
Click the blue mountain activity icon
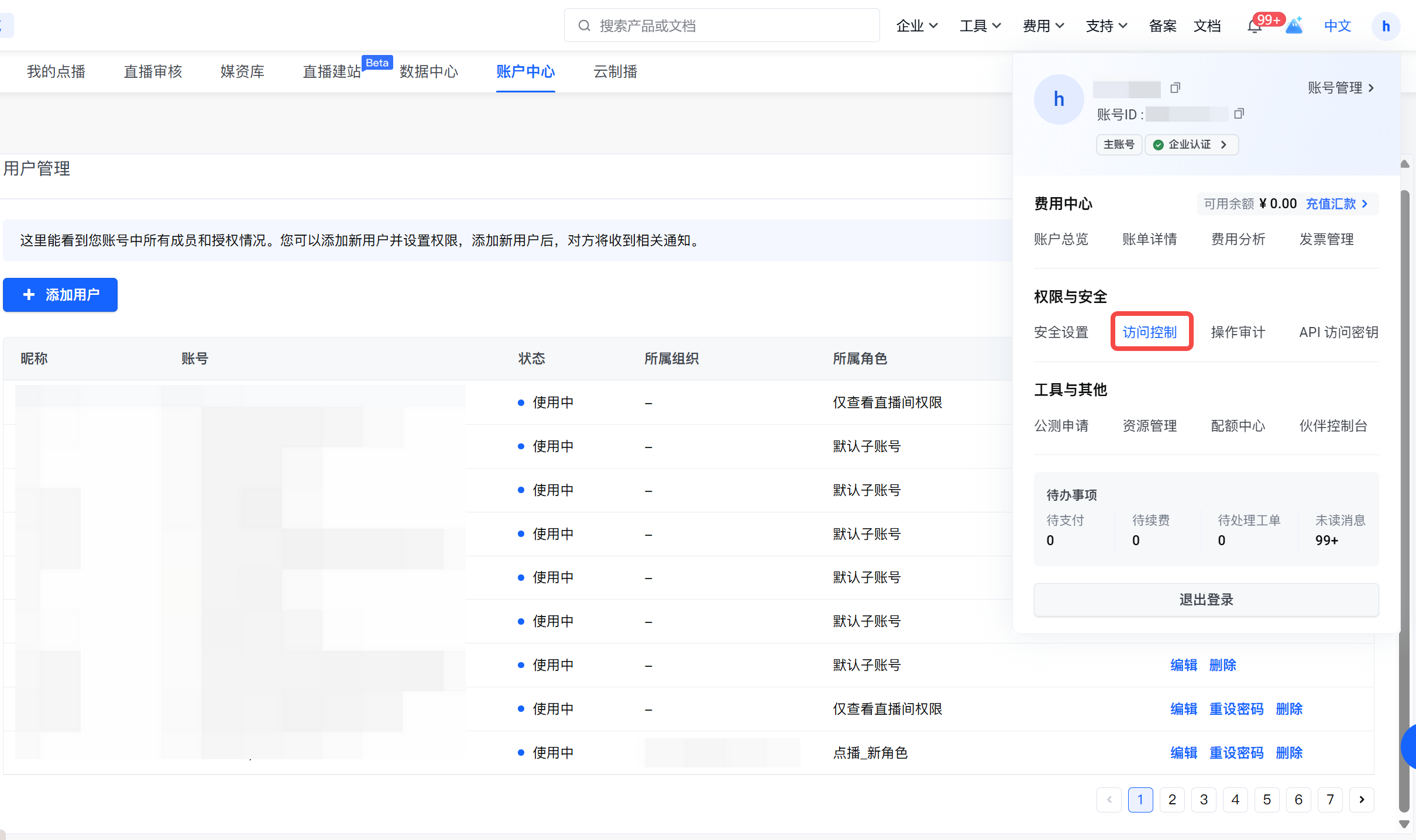pos(1294,26)
